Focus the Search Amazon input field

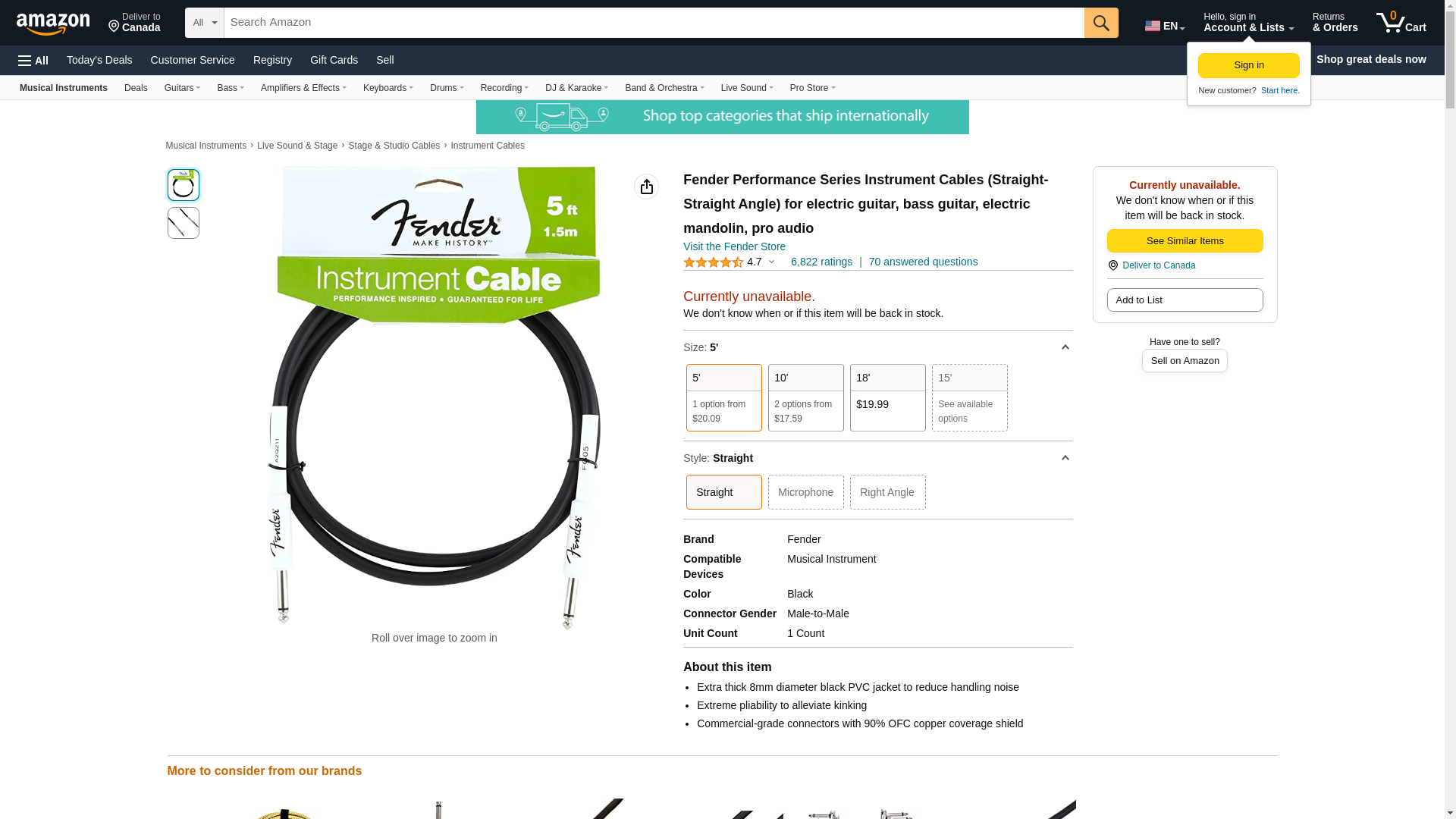(x=654, y=23)
